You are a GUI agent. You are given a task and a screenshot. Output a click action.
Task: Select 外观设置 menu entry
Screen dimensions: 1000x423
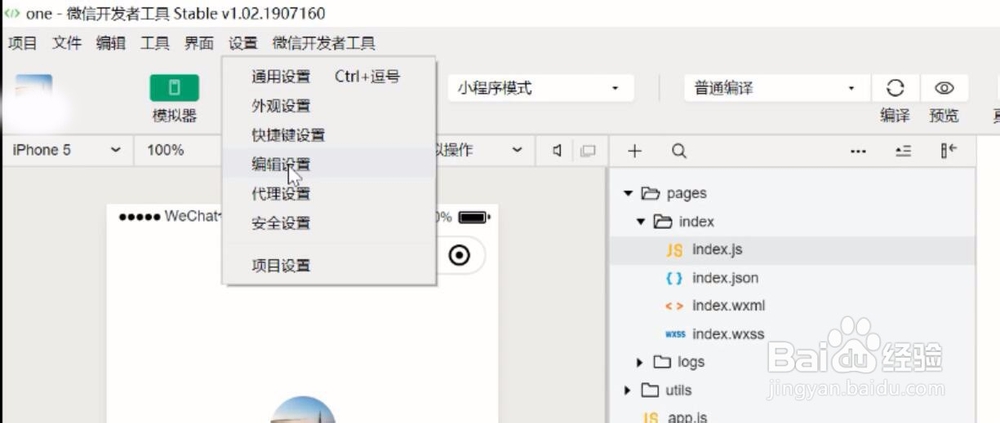coord(329,106)
